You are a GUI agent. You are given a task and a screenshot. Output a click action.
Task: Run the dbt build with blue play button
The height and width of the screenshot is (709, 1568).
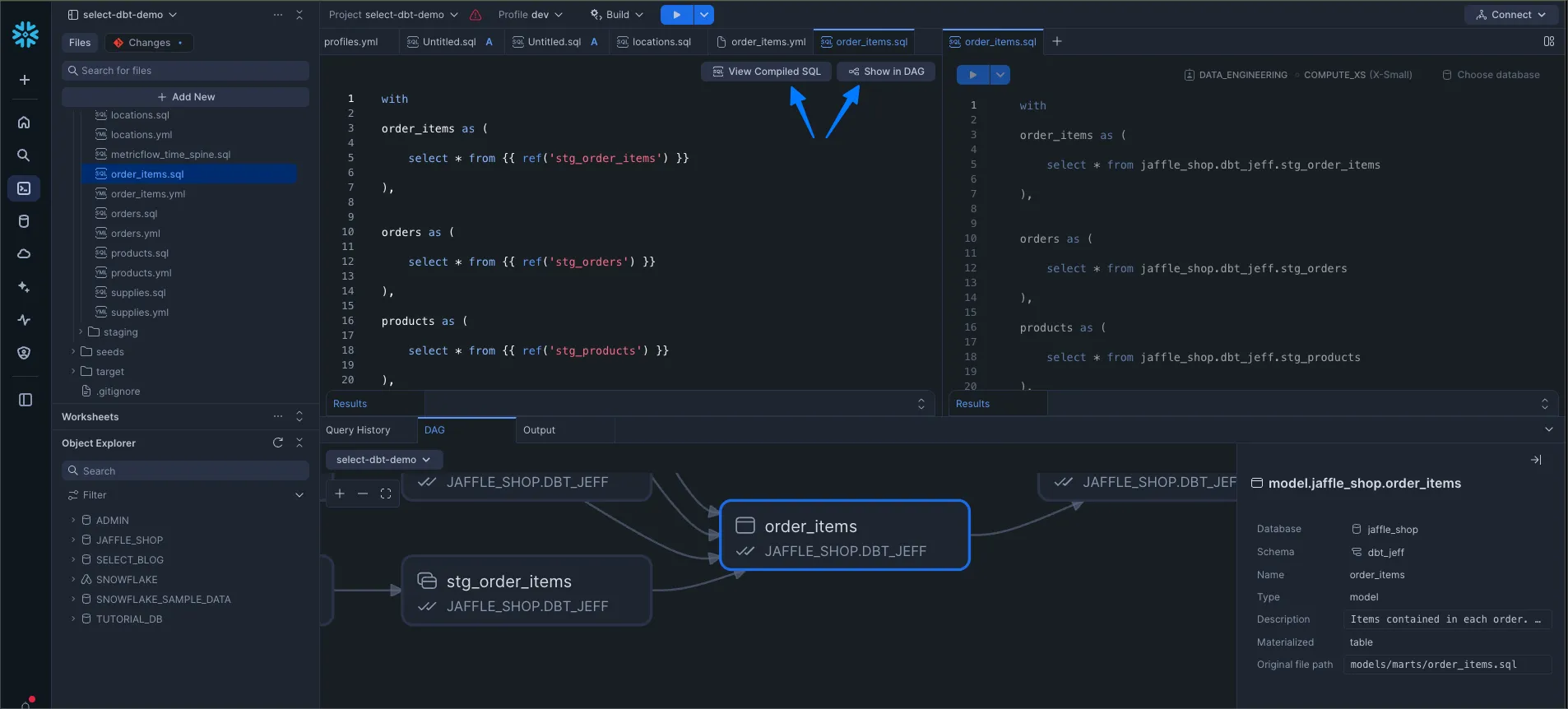point(676,15)
